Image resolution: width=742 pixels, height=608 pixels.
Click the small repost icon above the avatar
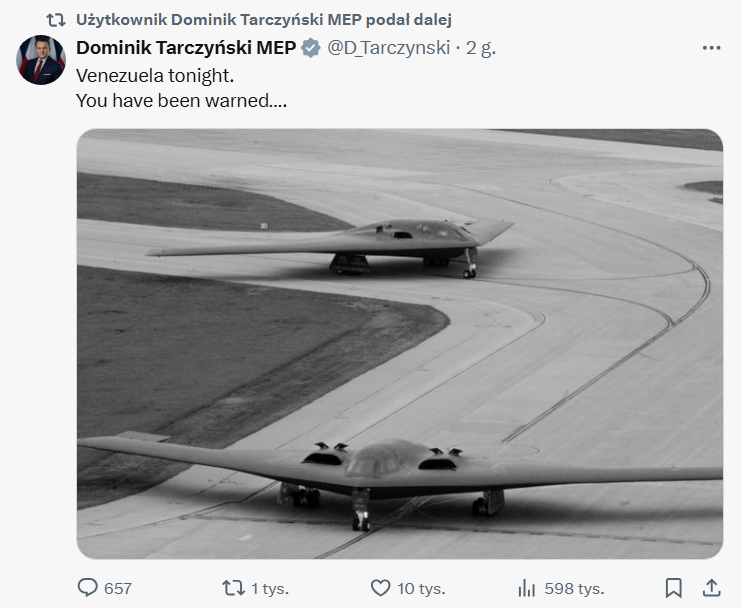[x=56, y=19]
